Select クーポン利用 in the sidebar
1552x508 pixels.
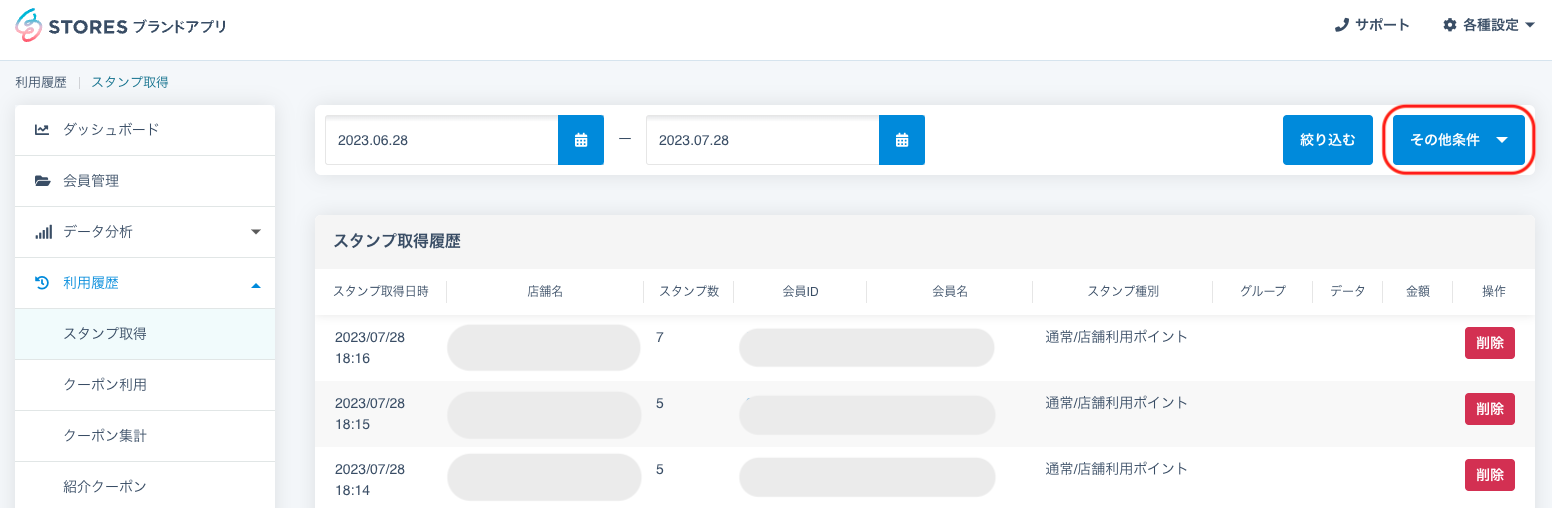point(105,385)
